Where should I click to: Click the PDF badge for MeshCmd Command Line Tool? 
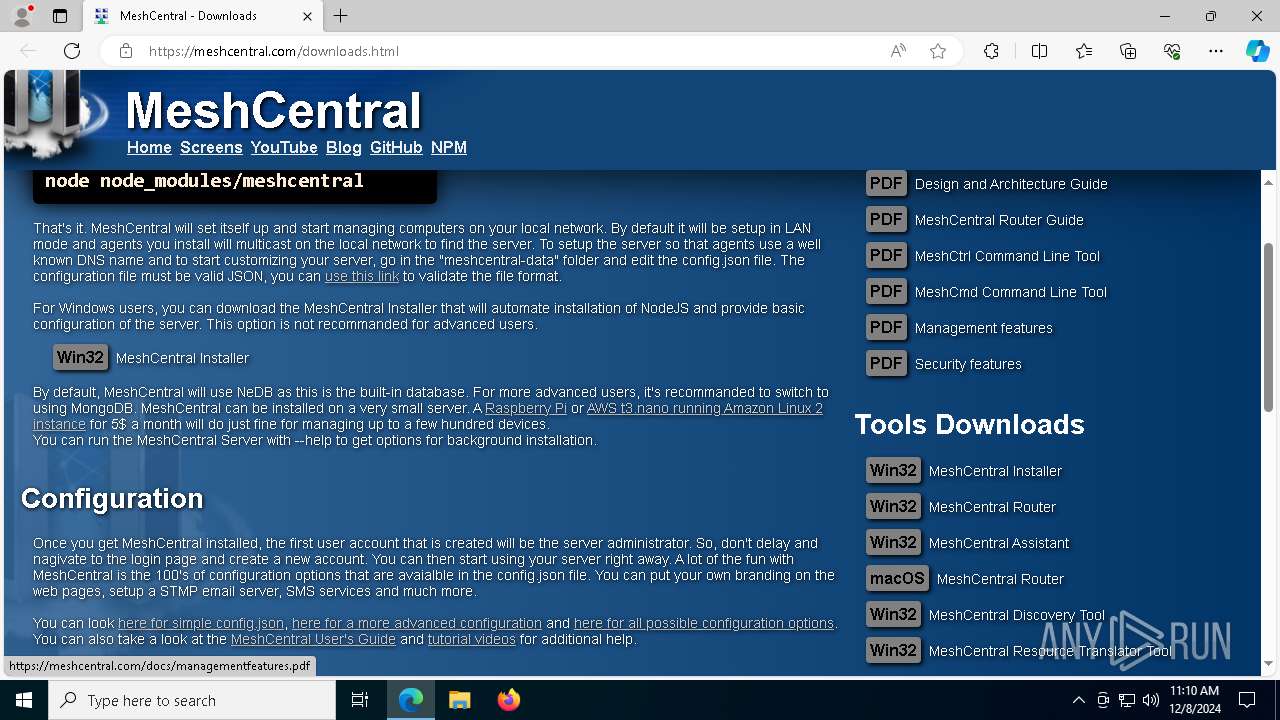coord(886,291)
